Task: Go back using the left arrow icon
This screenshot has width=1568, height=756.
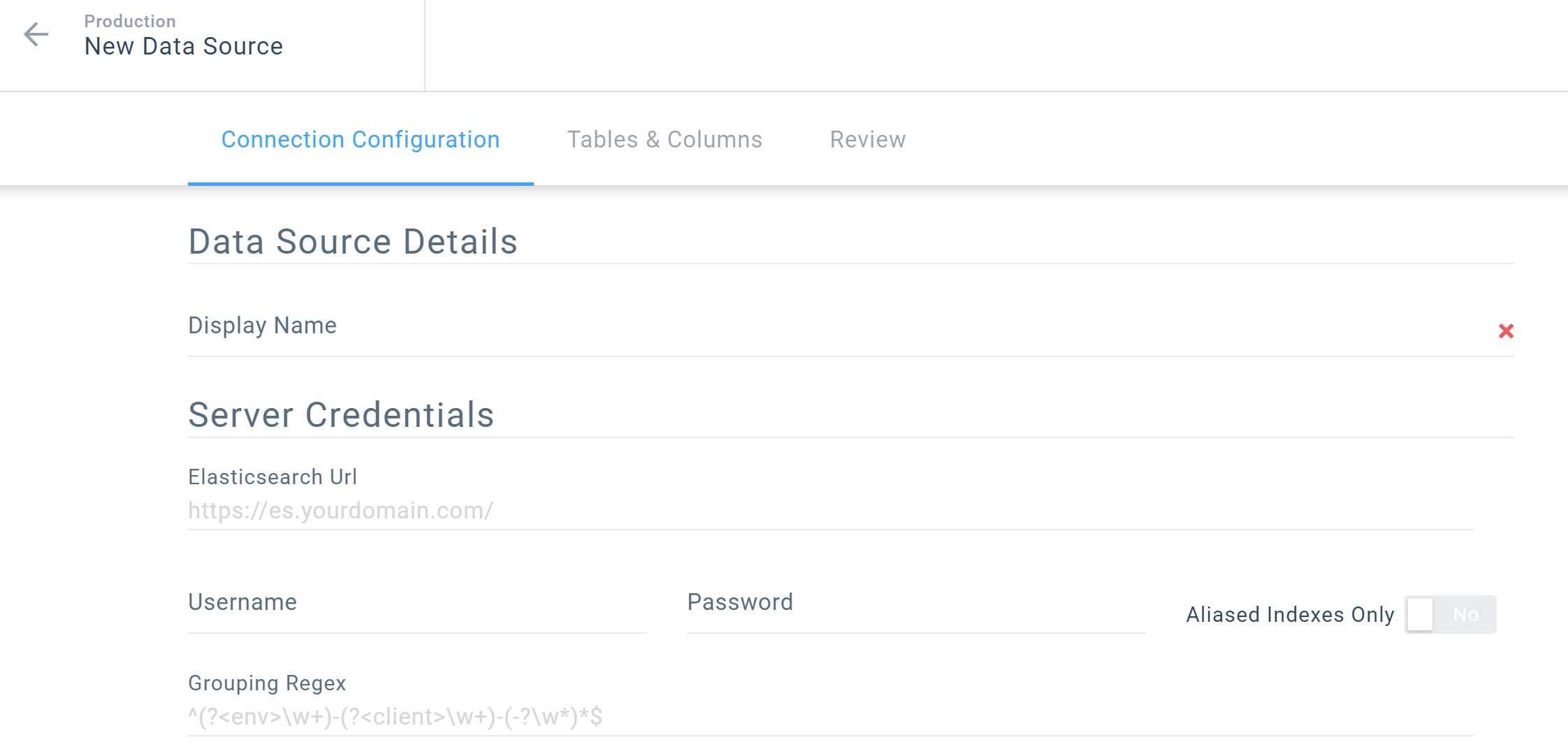Action: coord(36,34)
